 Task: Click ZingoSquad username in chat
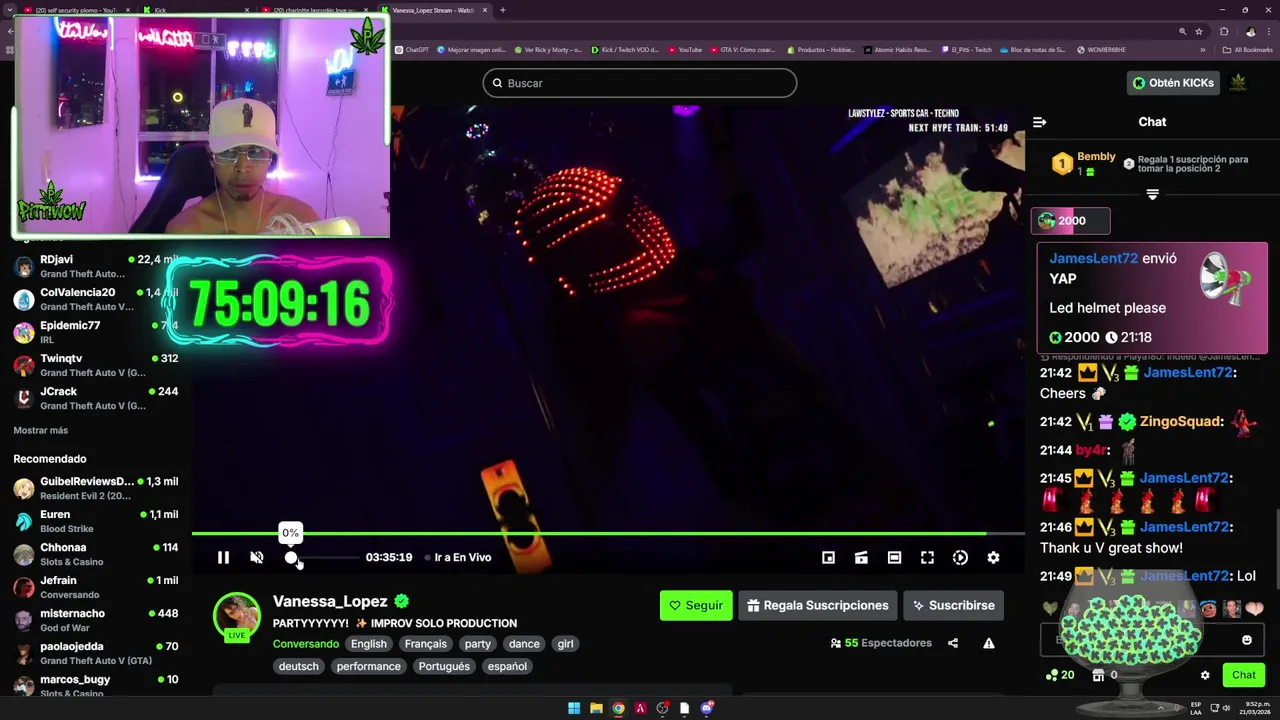pos(1182,422)
